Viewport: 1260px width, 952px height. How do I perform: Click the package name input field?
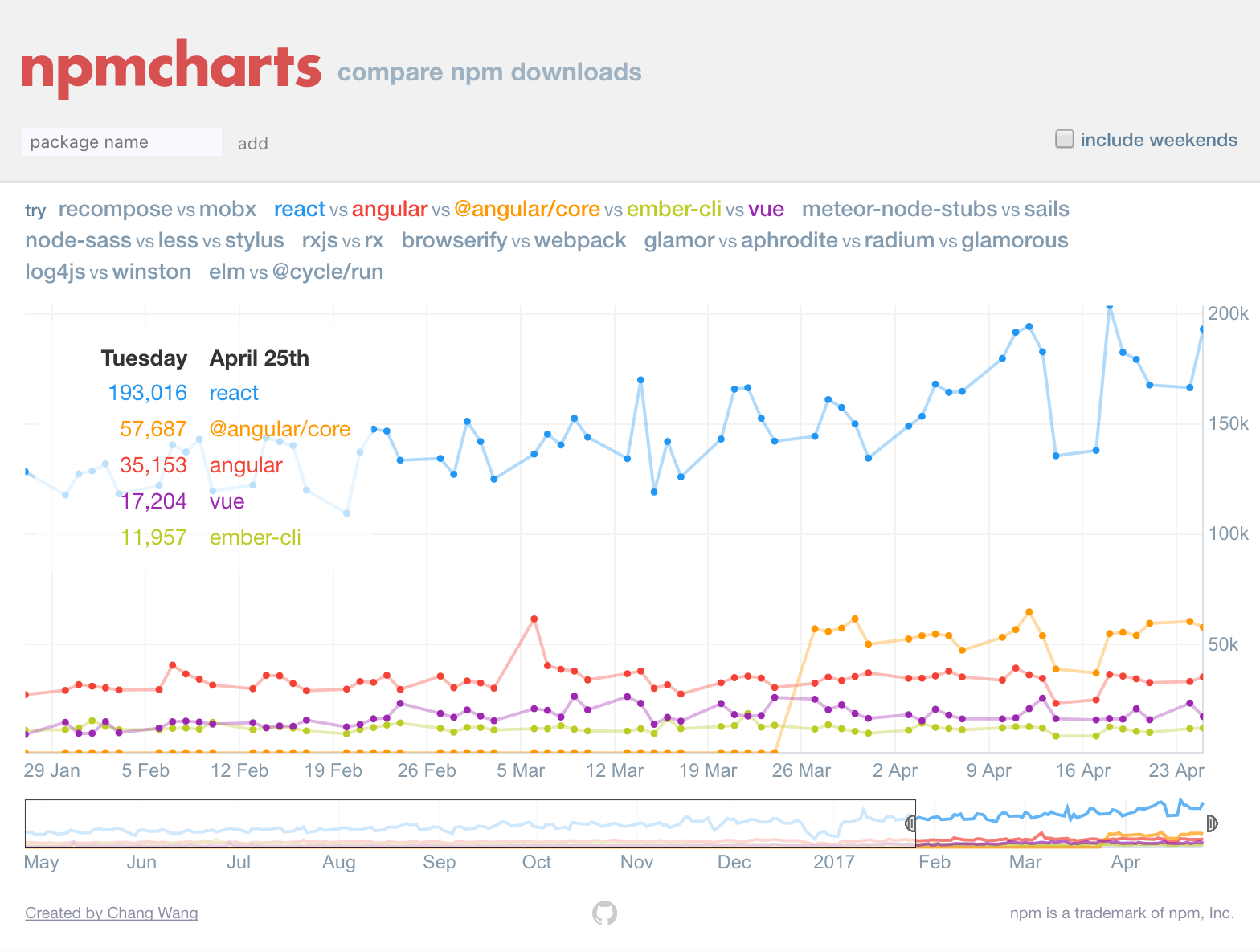click(x=122, y=142)
